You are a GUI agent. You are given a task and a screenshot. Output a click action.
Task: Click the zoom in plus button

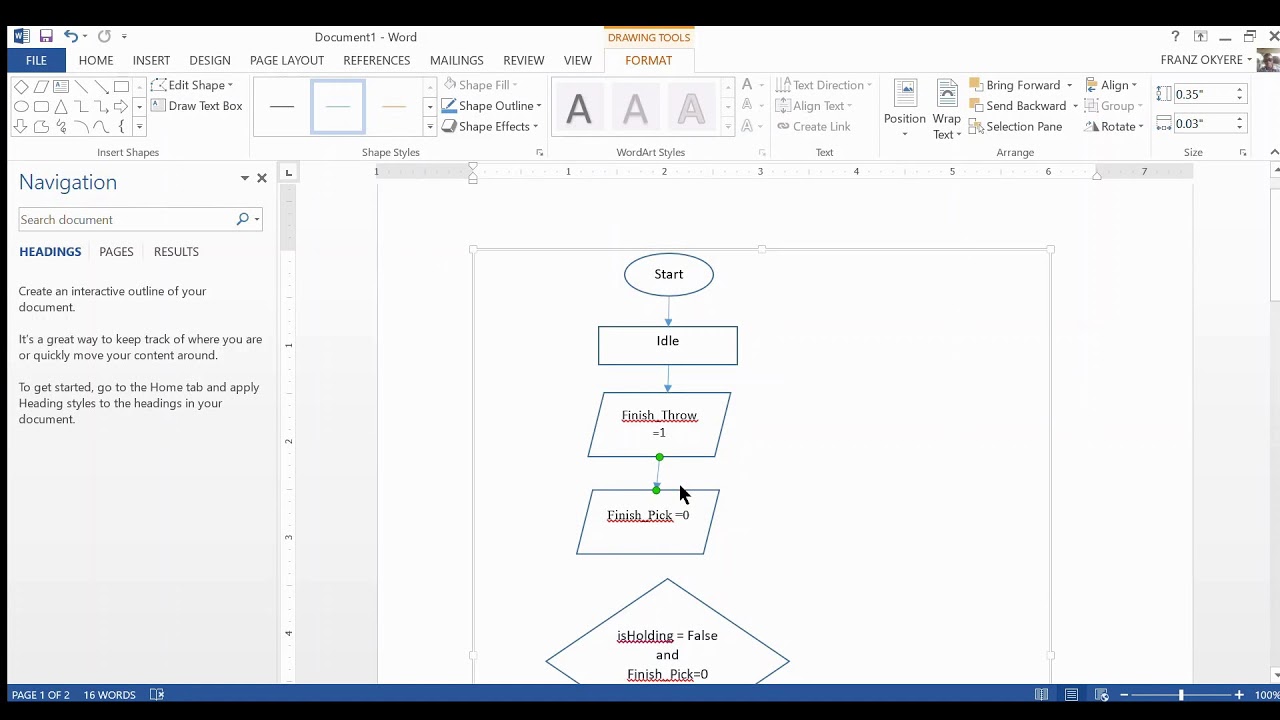tap(1239, 695)
